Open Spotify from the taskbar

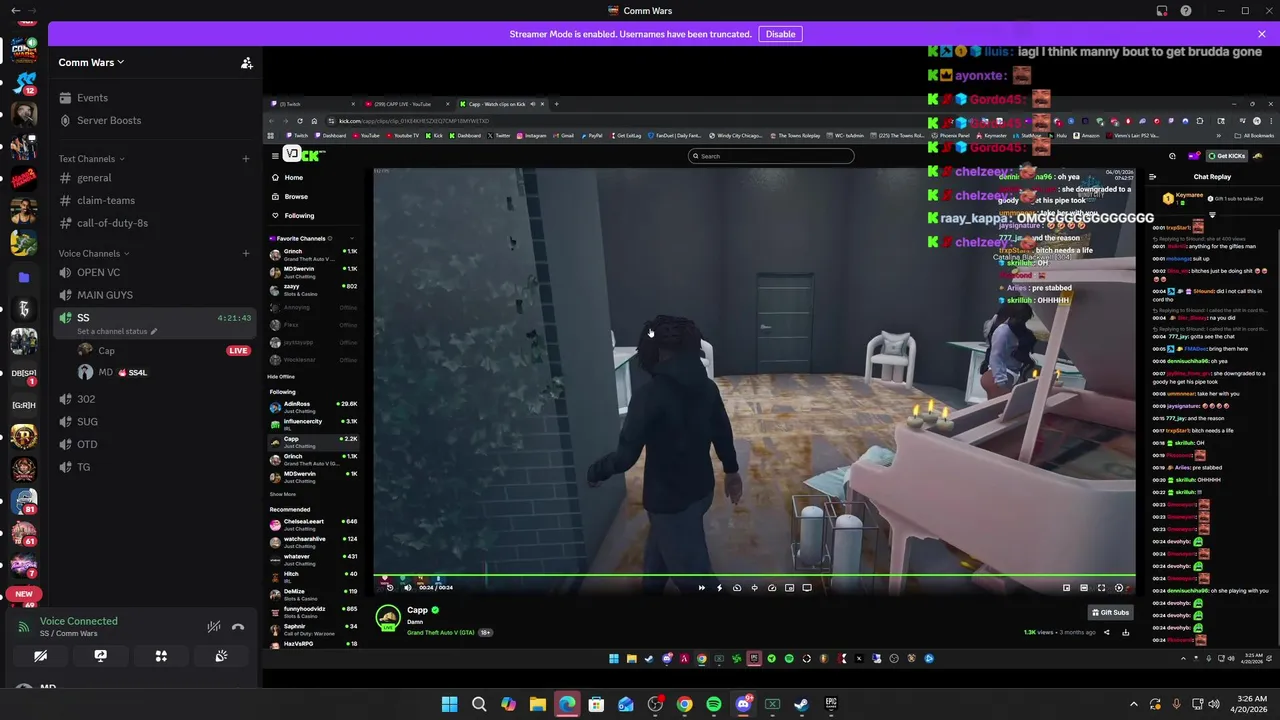coord(714,704)
